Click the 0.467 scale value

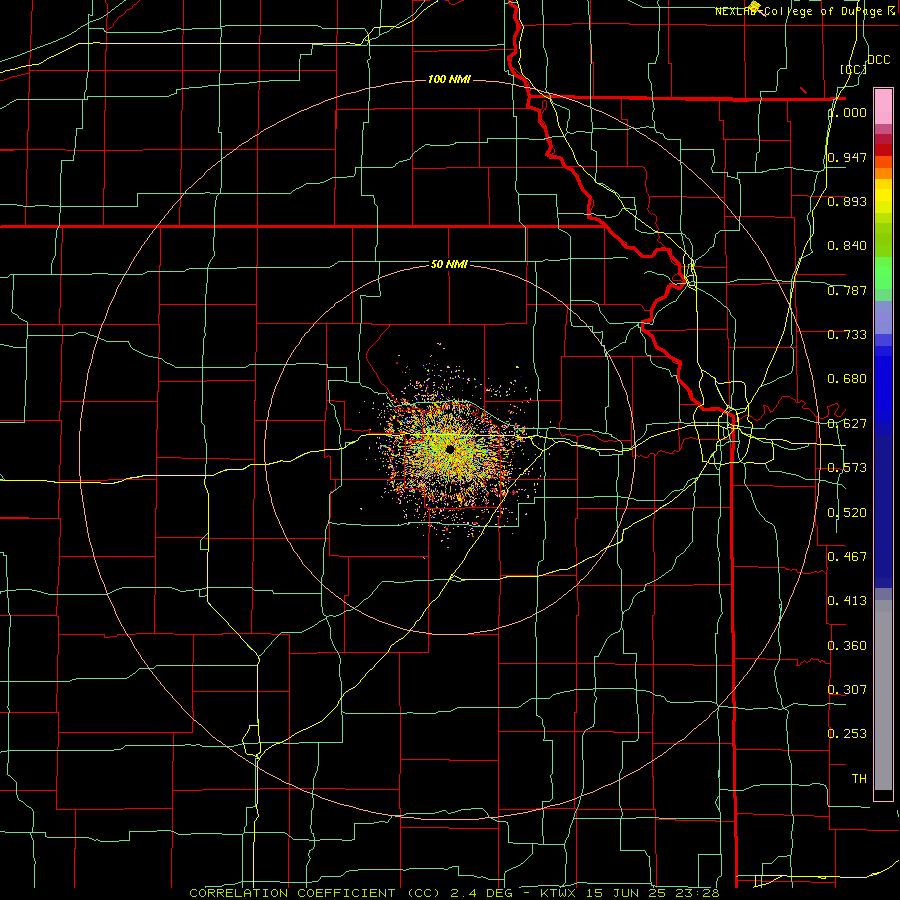tap(847, 557)
